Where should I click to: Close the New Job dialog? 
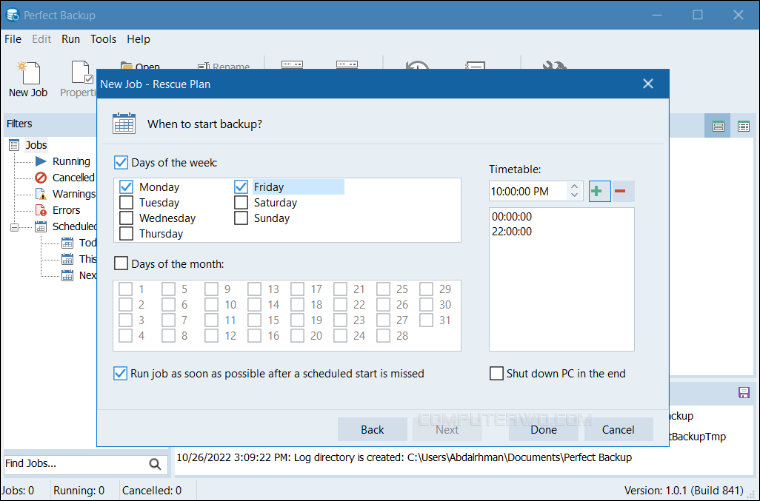point(648,84)
